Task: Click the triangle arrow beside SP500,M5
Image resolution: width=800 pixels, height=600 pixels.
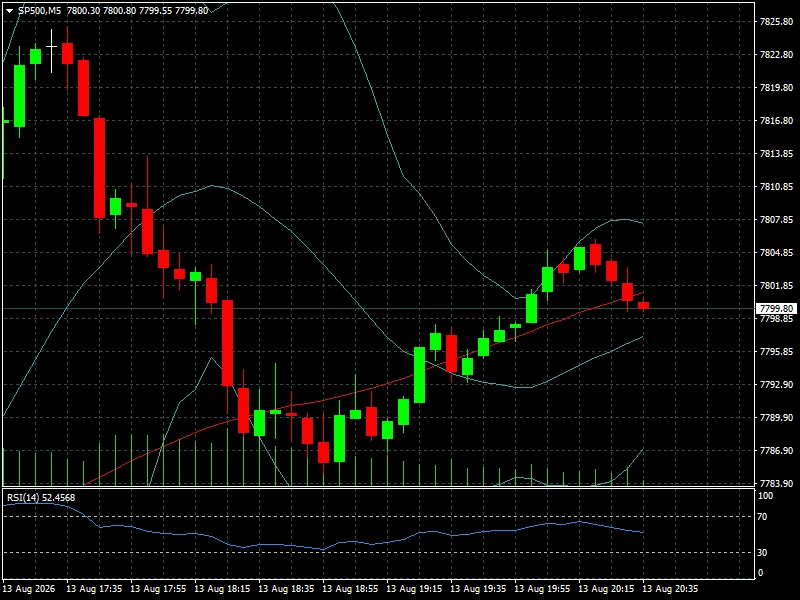Action: click(9, 11)
